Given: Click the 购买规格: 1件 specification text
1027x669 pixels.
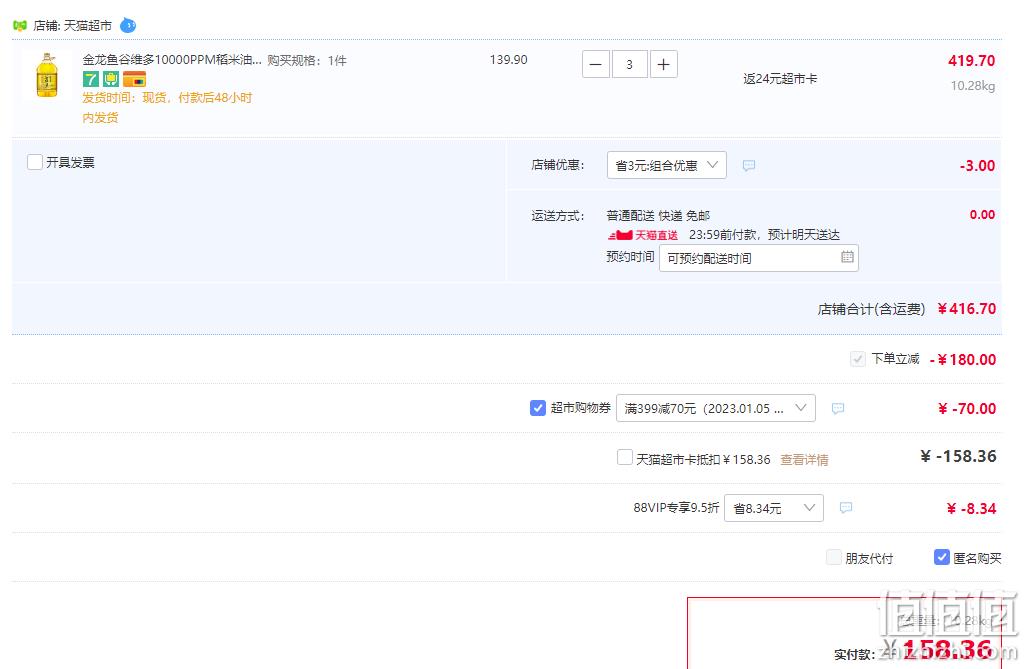Looking at the screenshot, I should tap(307, 60).
